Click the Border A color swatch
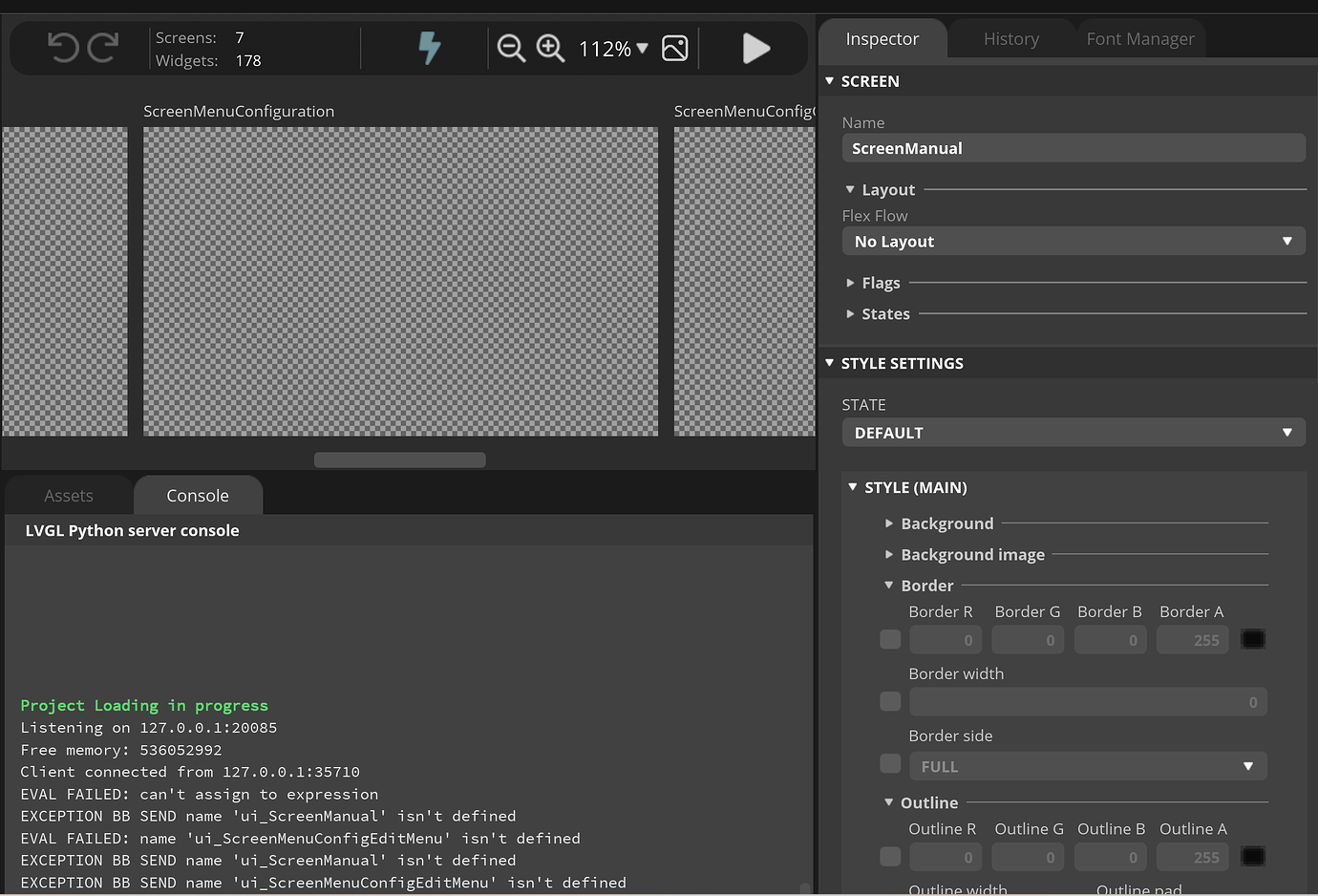The height and width of the screenshot is (896, 1318). (x=1252, y=639)
